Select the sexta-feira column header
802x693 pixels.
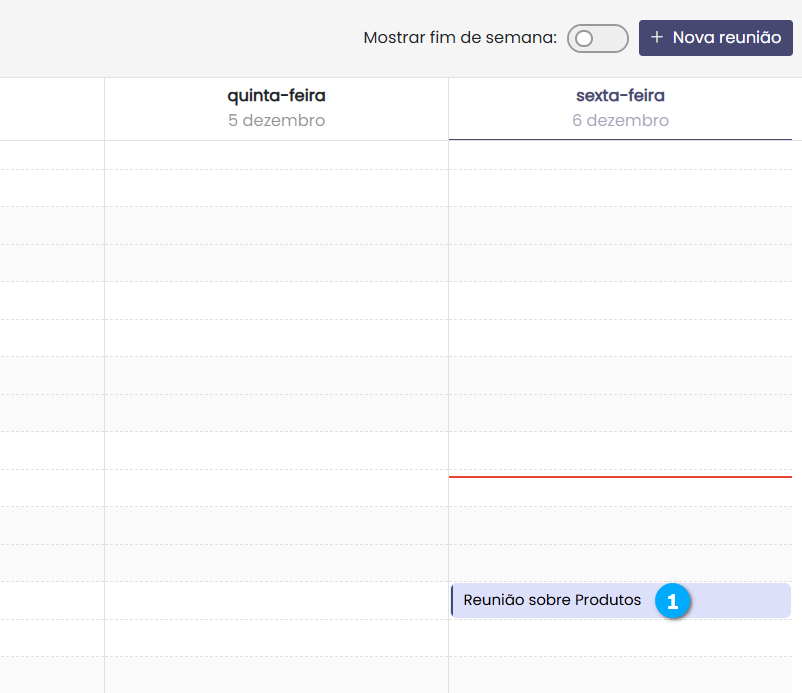620,96
